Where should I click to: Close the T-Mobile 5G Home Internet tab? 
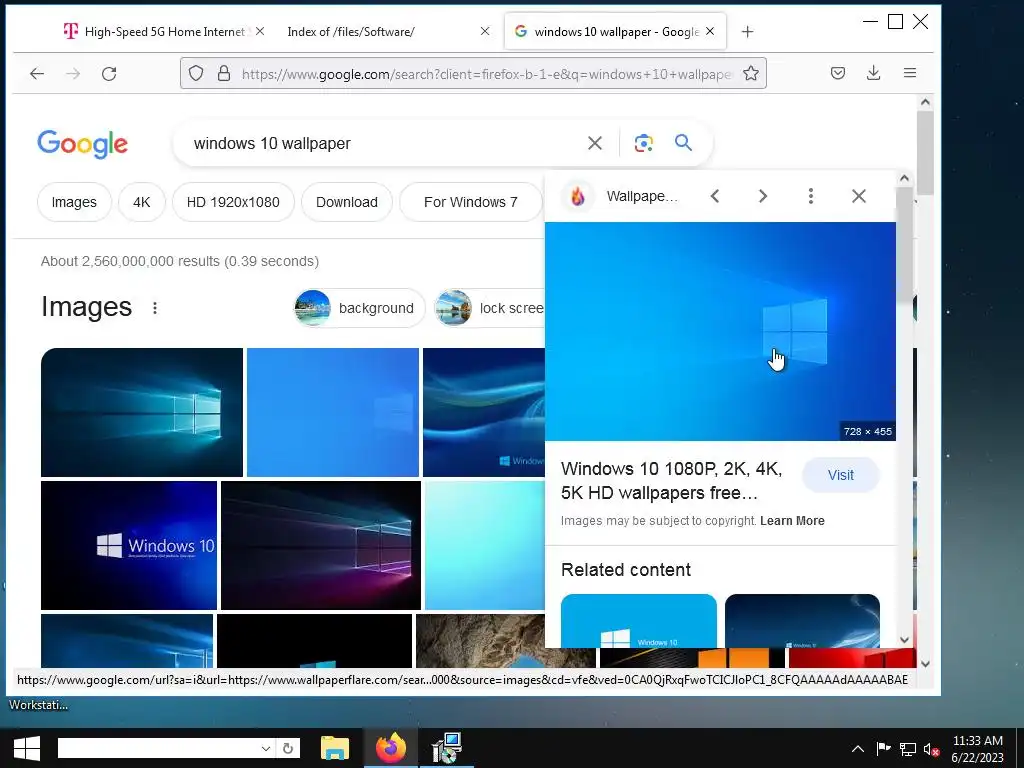(x=260, y=31)
